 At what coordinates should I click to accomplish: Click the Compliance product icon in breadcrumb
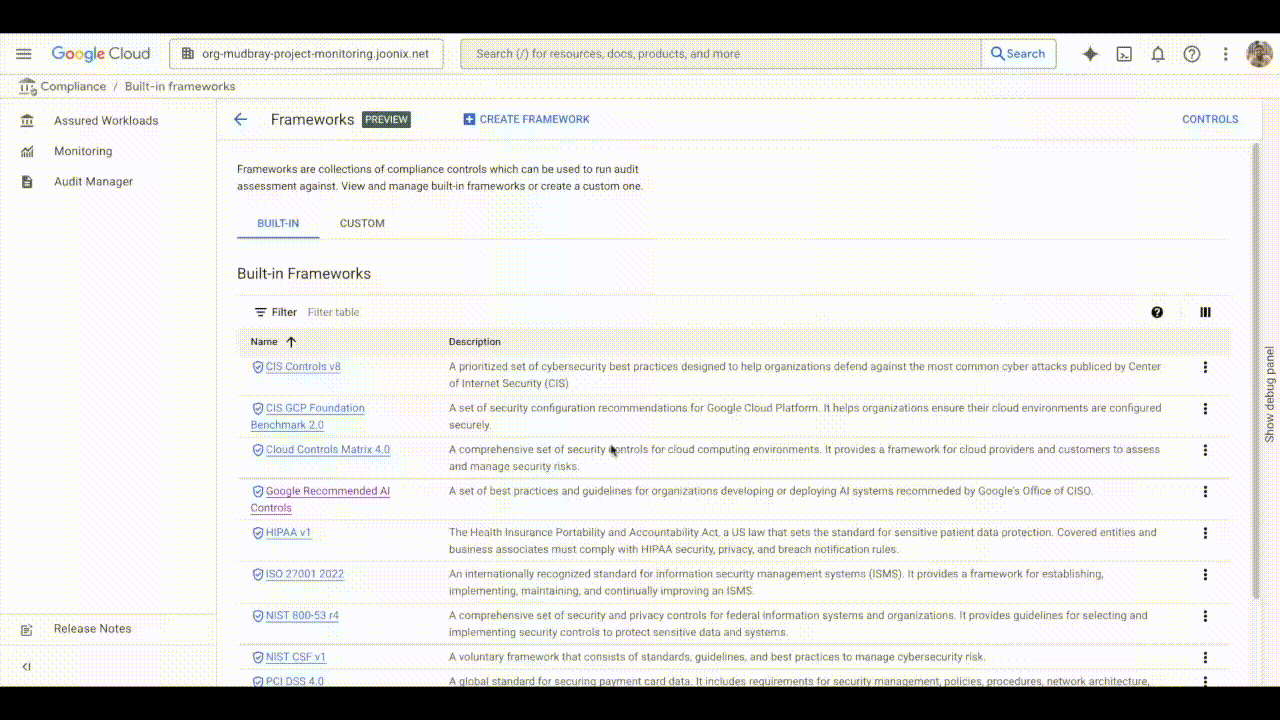(27, 87)
